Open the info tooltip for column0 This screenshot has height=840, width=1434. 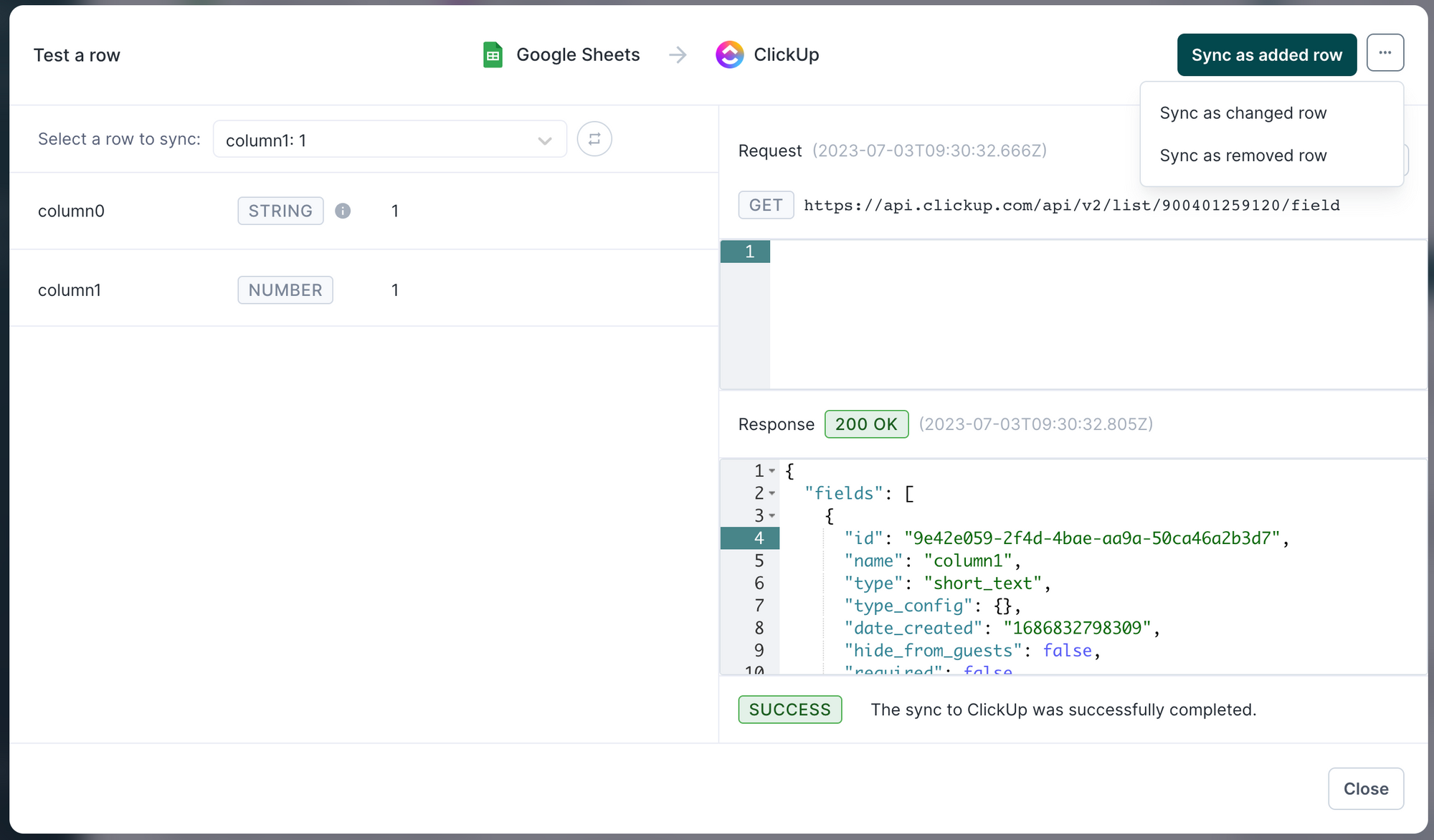(343, 211)
